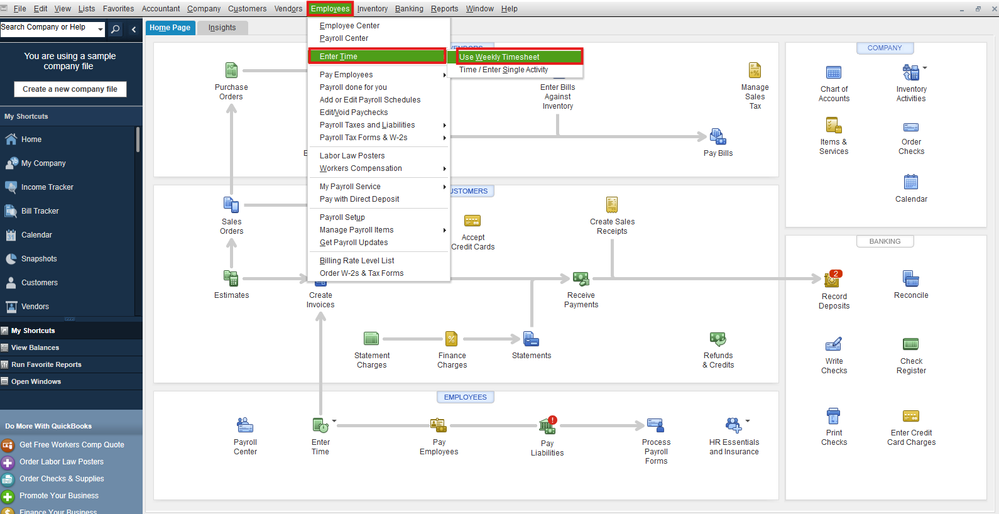Viewport: 999px width, 514px height.
Task: Expand My Payroll Service submenu
Action: 445,187
